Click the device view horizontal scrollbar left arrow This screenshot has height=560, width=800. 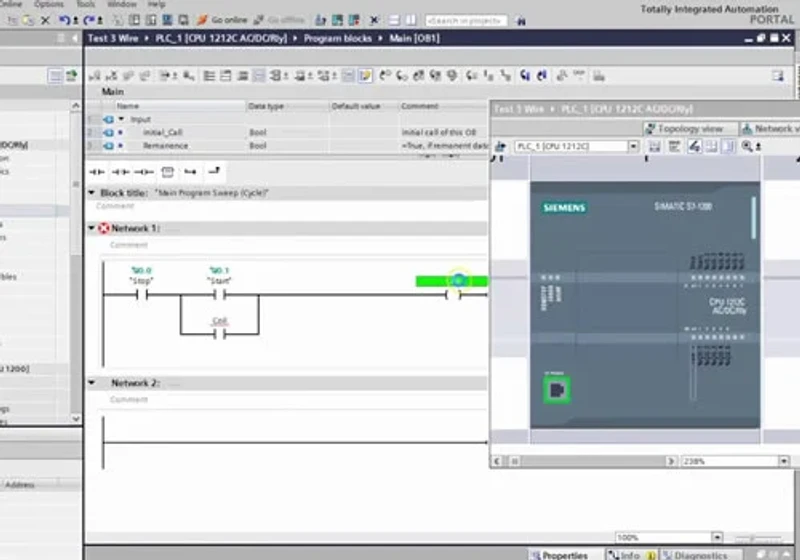tap(497, 461)
